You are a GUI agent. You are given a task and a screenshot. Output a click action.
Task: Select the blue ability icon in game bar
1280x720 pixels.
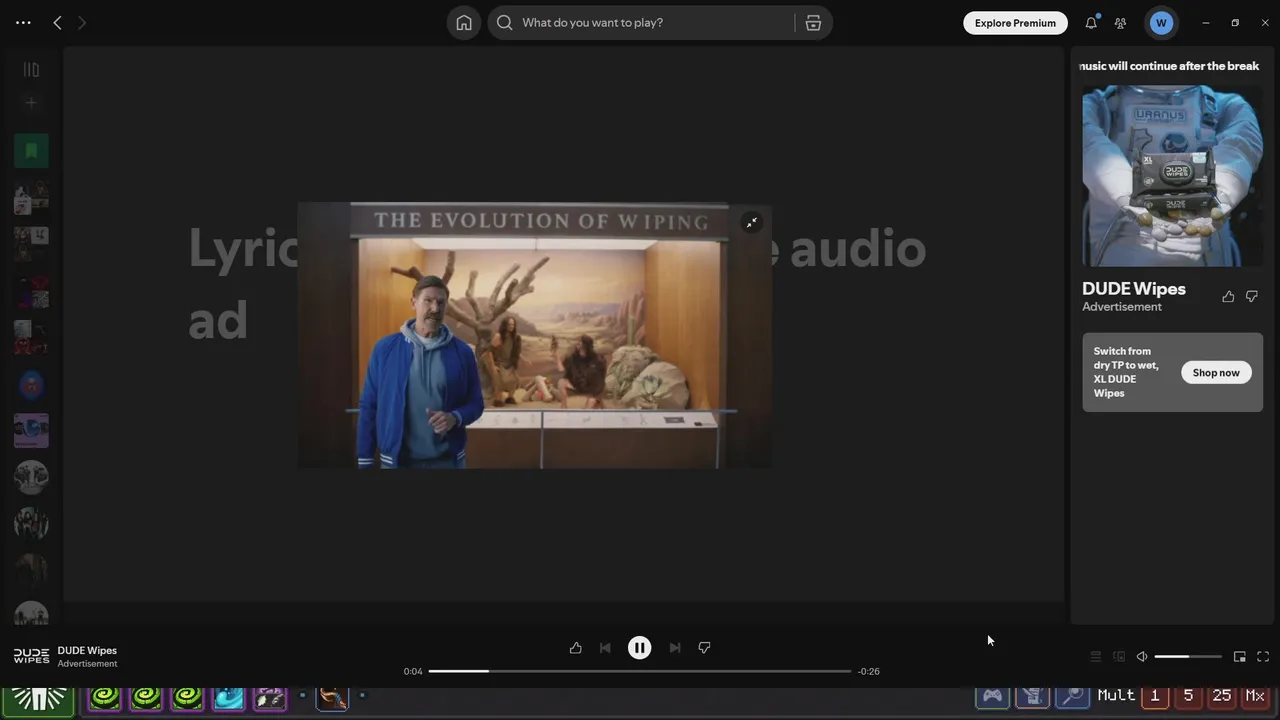228,697
